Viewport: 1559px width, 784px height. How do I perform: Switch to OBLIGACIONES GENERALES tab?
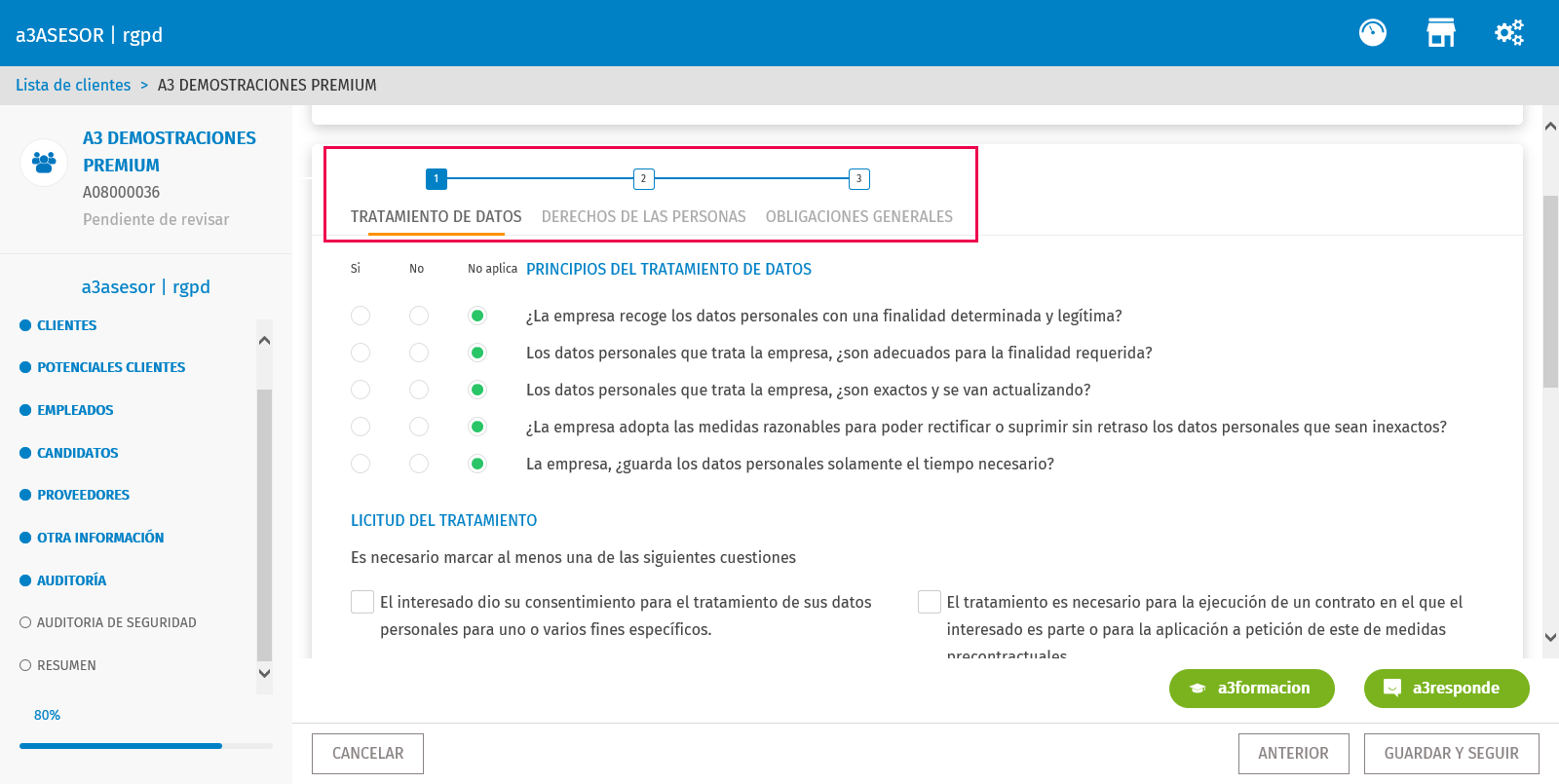tap(859, 216)
